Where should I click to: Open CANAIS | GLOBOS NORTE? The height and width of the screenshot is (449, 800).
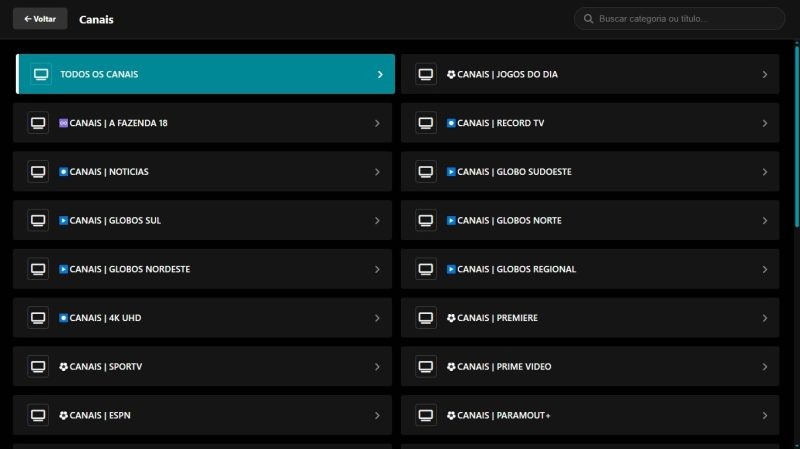coord(590,220)
